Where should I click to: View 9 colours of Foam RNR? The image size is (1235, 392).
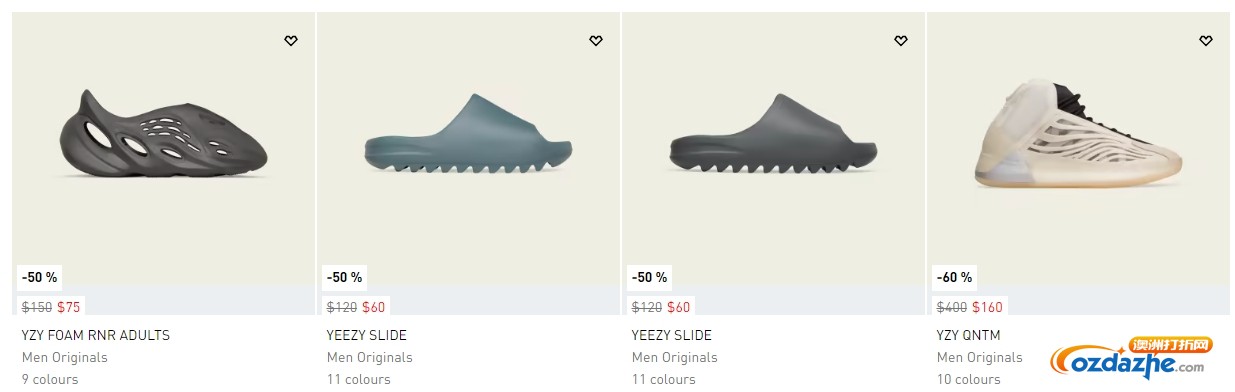(x=50, y=379)
